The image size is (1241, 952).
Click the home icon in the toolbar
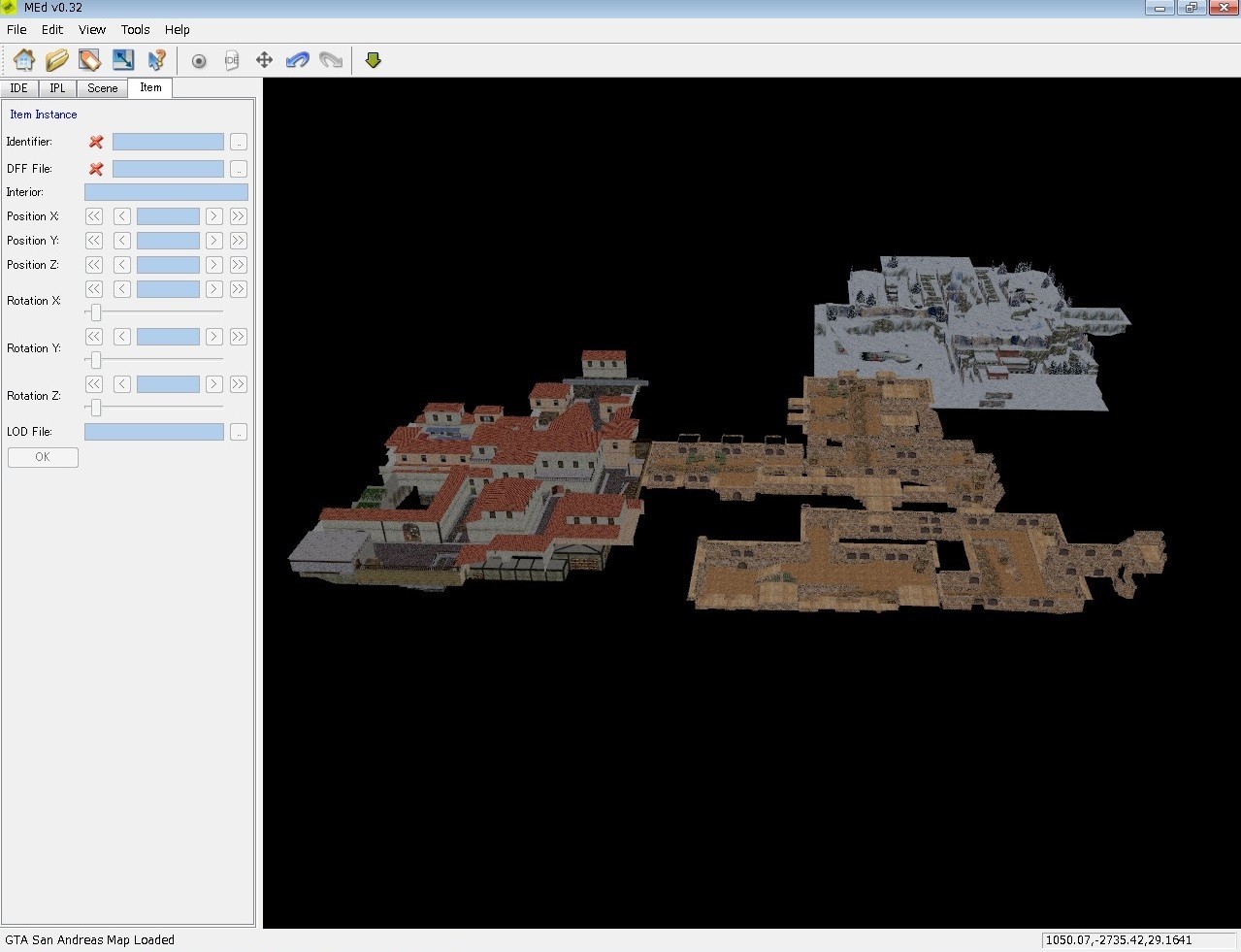(24, 60)
